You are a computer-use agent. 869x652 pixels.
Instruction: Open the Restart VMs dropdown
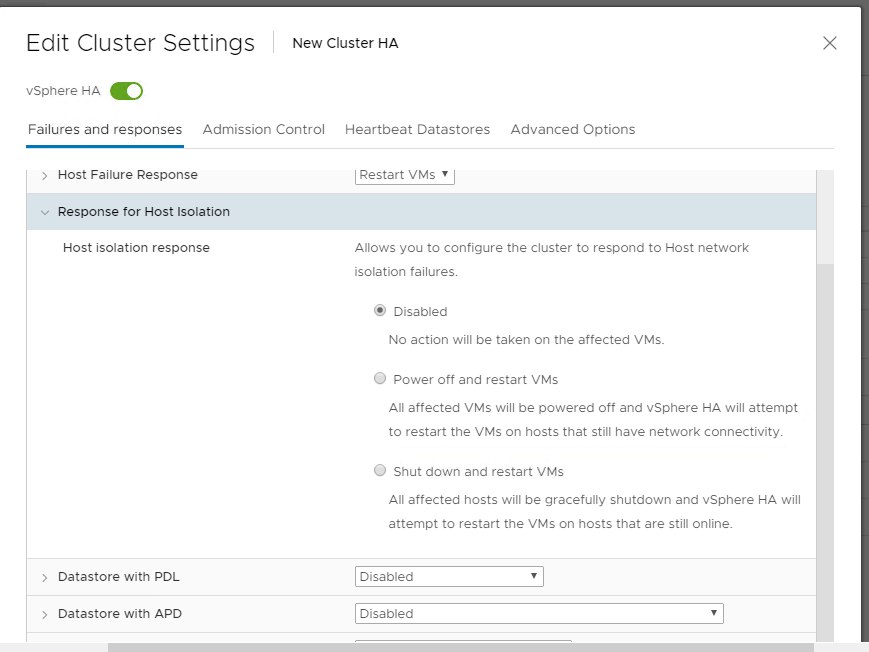click(x=405, y=175)
